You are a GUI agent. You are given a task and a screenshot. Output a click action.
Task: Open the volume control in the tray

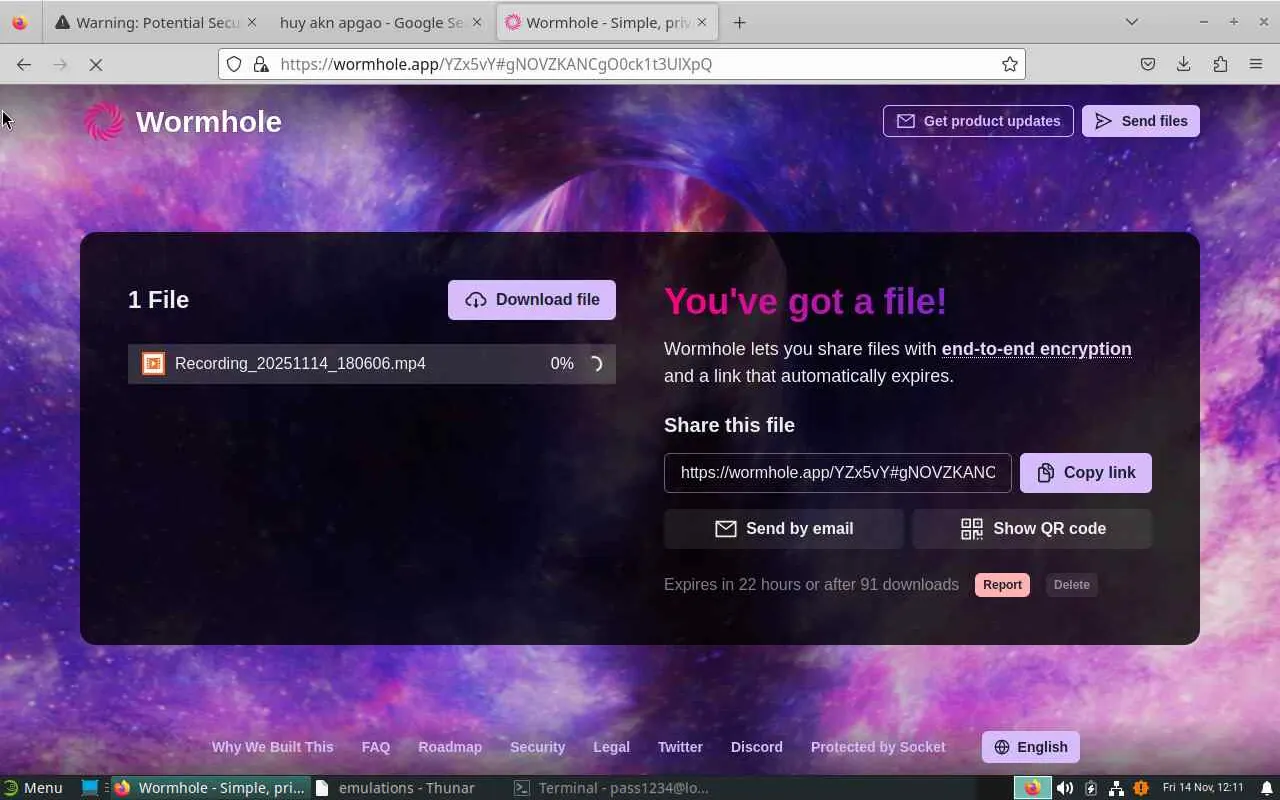pos(1065,788)
